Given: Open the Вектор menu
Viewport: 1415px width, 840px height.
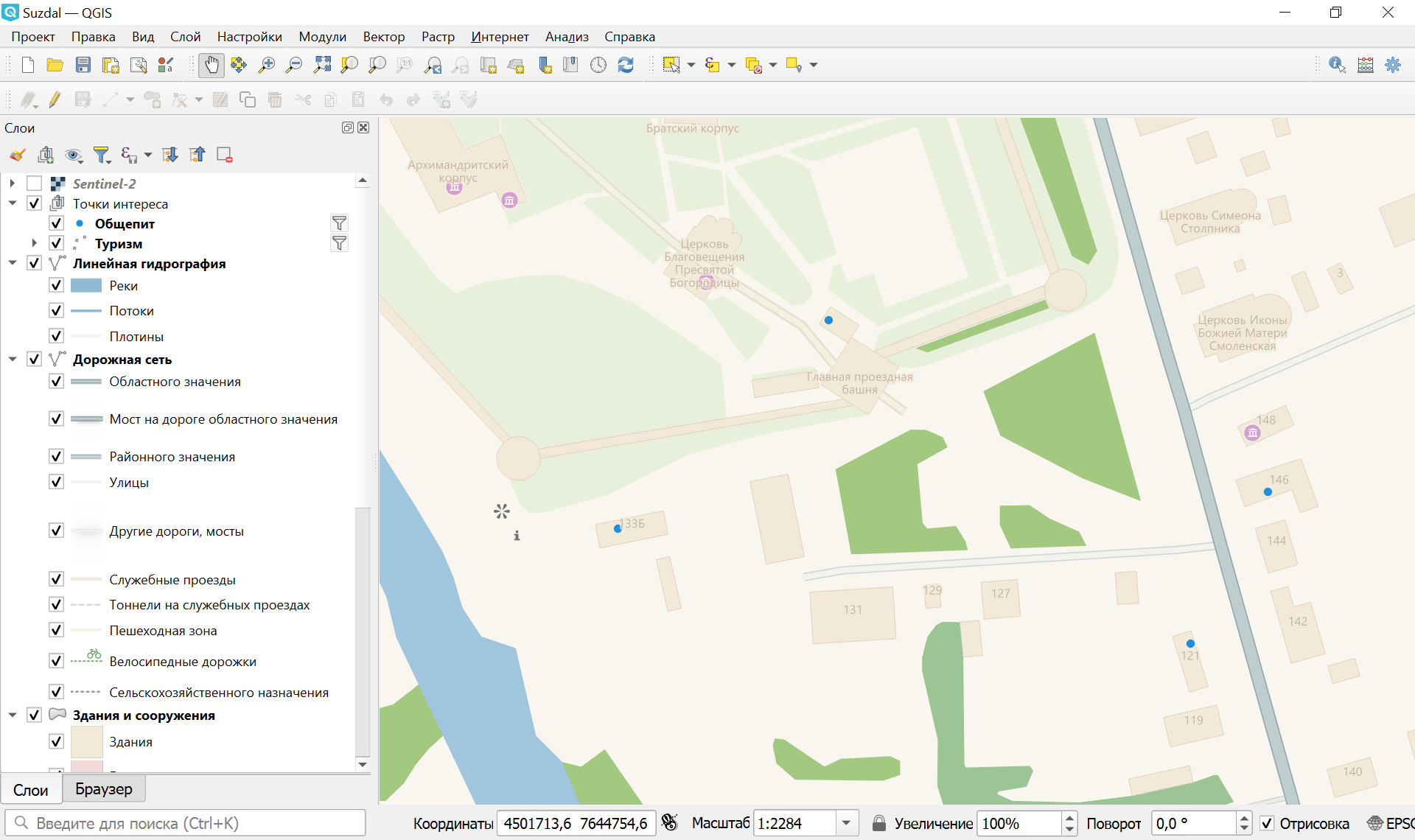Looking at the screenshot, I should point(383,37).
